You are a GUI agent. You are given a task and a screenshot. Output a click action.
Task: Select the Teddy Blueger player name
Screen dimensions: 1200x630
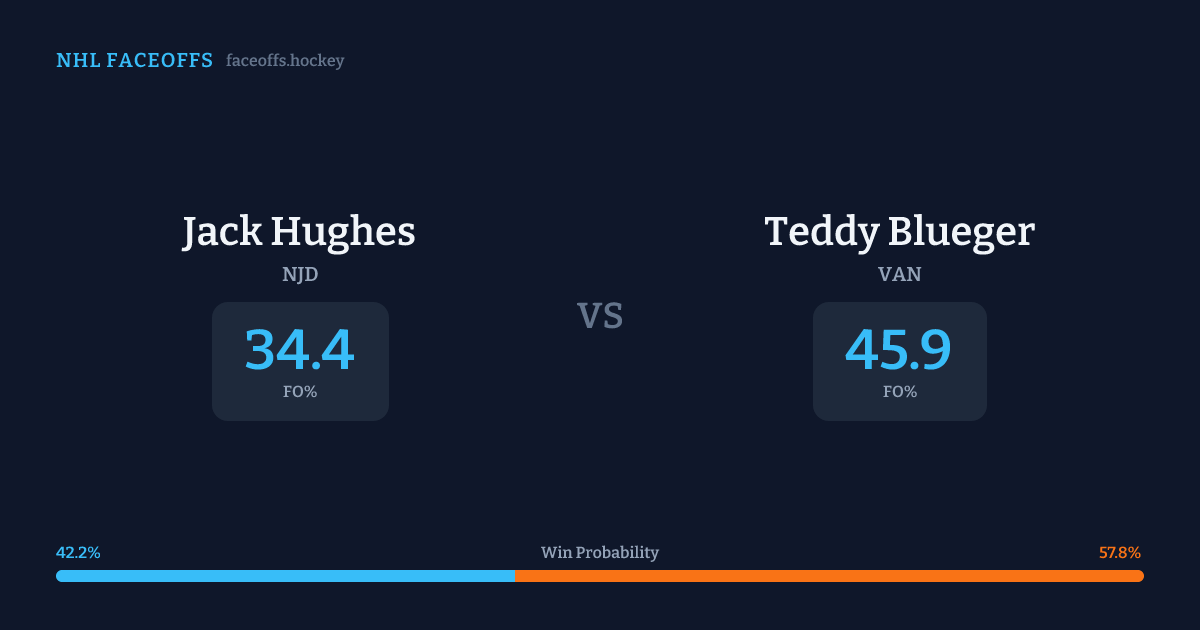coord(900,232)
